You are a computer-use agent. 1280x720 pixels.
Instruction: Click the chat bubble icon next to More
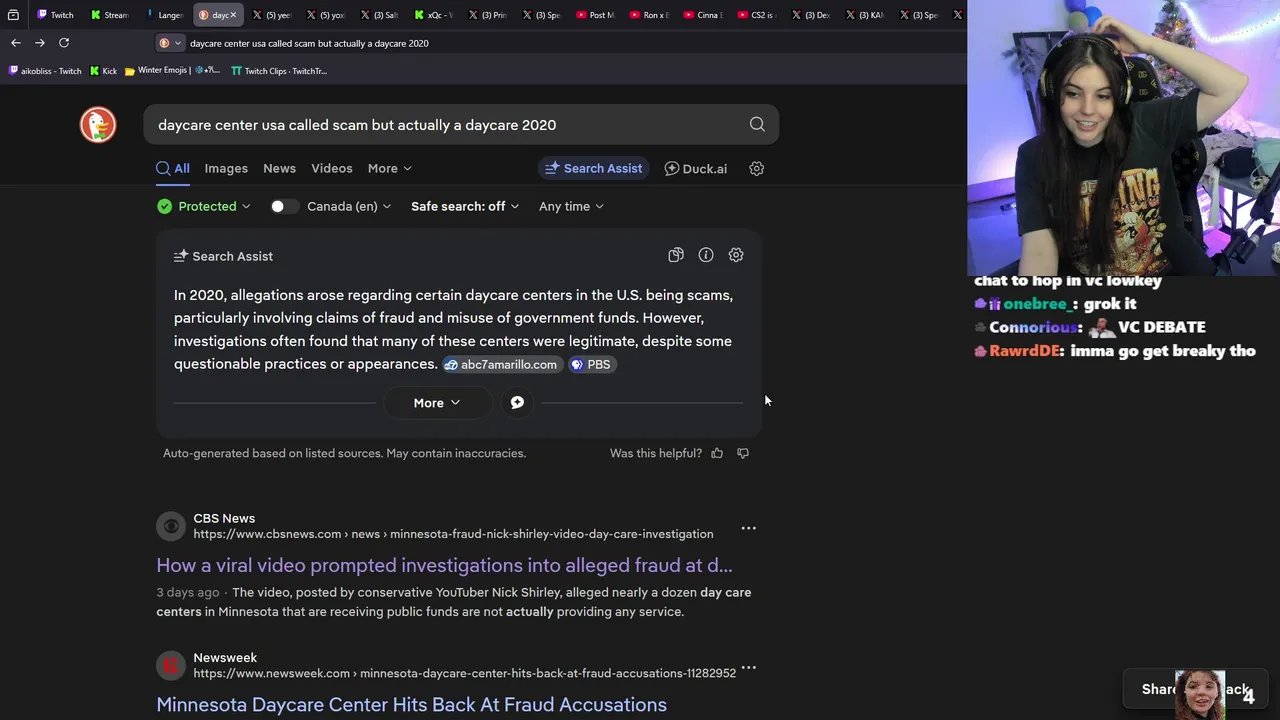pyautogui.click(x=517, y=402)
